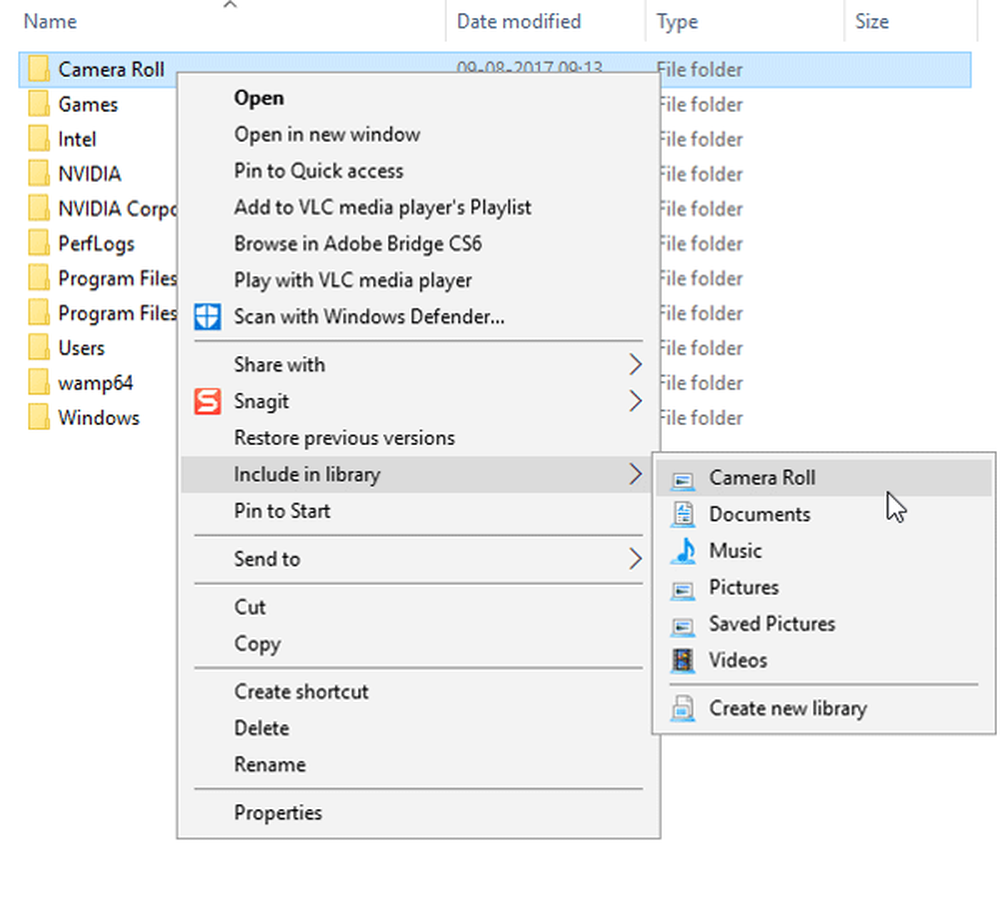
Task: Choose Open from the context menu
Action: click(x=418, y=98)
